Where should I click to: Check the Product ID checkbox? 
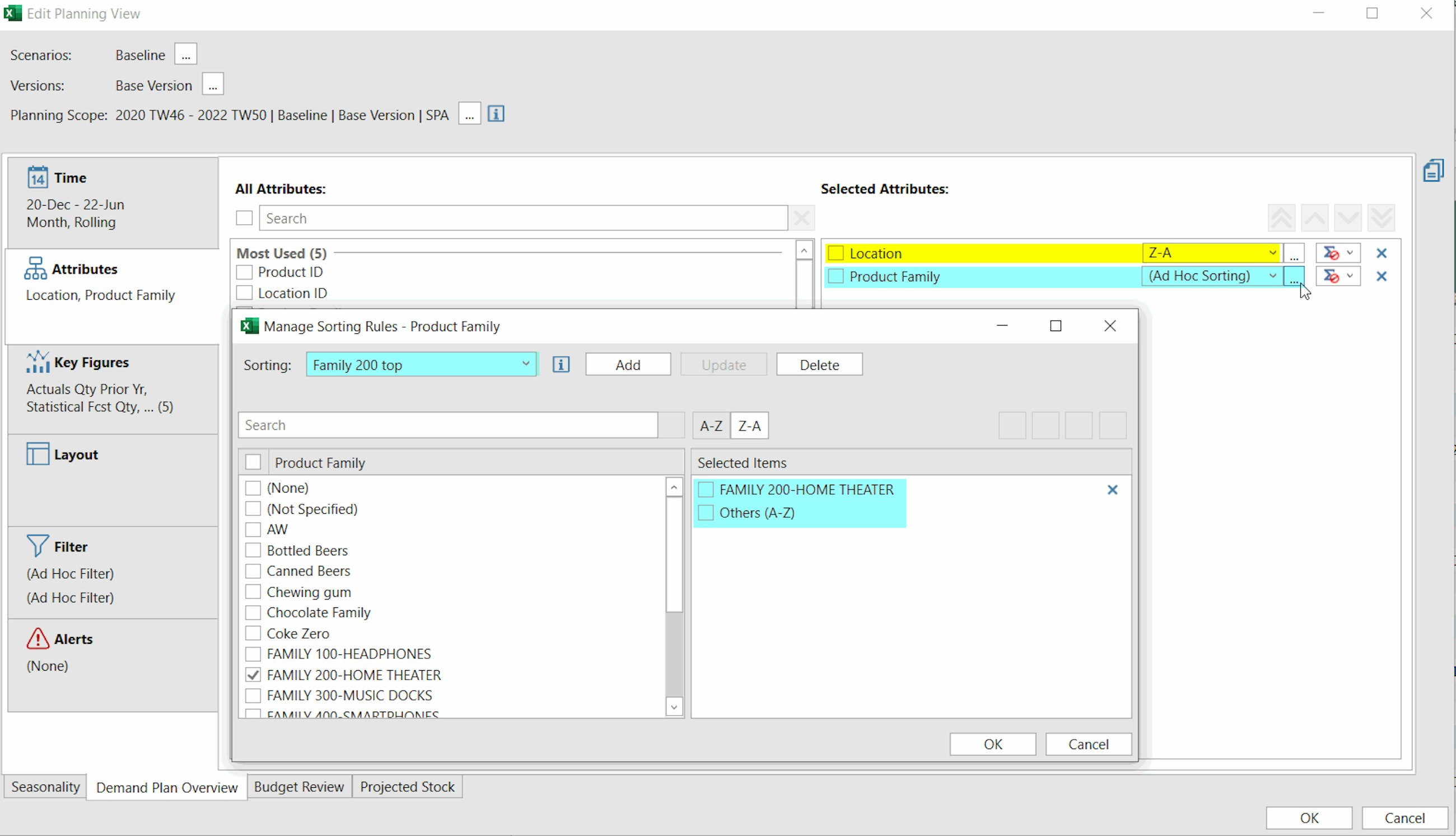point(244,272)
